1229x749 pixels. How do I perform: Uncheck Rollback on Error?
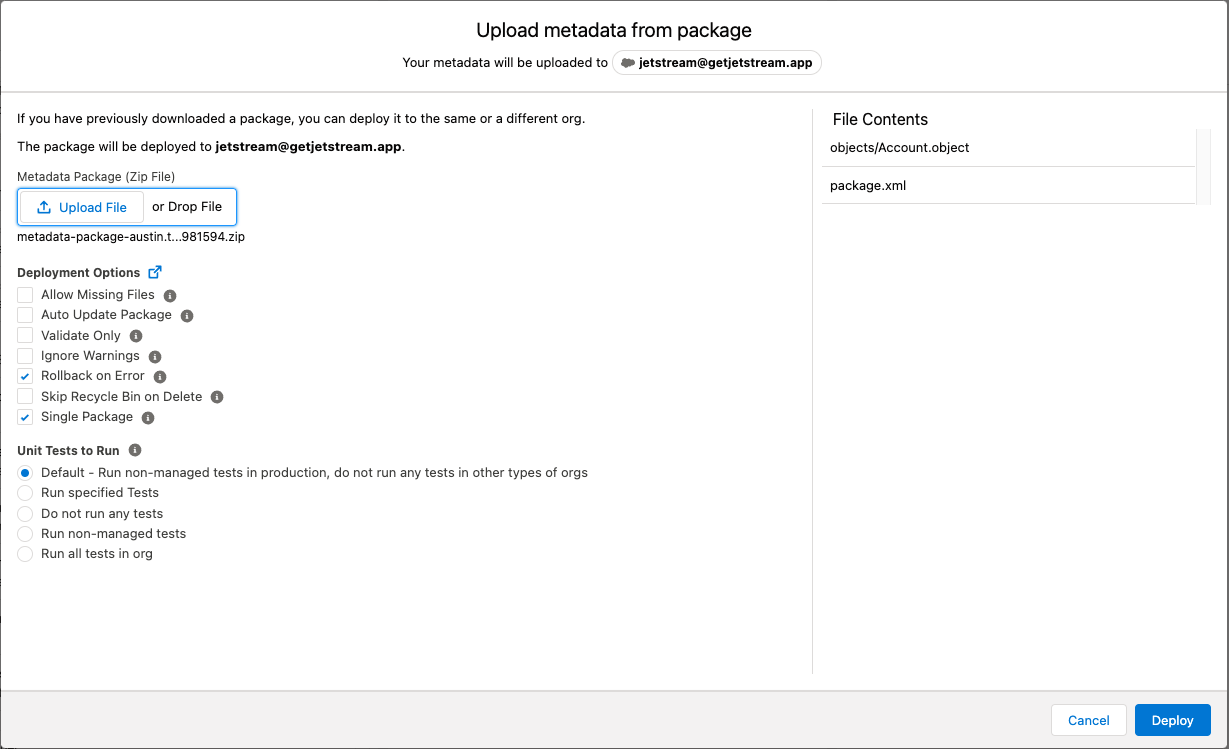(x=25, y=377)
